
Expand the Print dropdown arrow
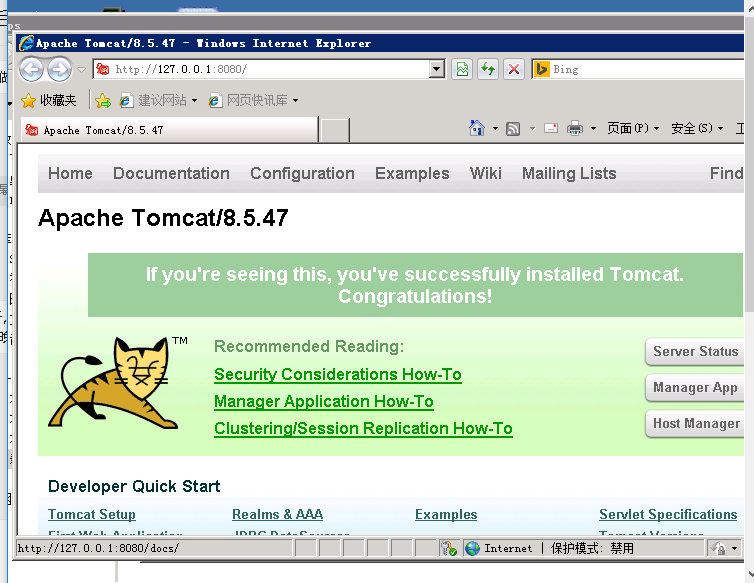point(593,128)
